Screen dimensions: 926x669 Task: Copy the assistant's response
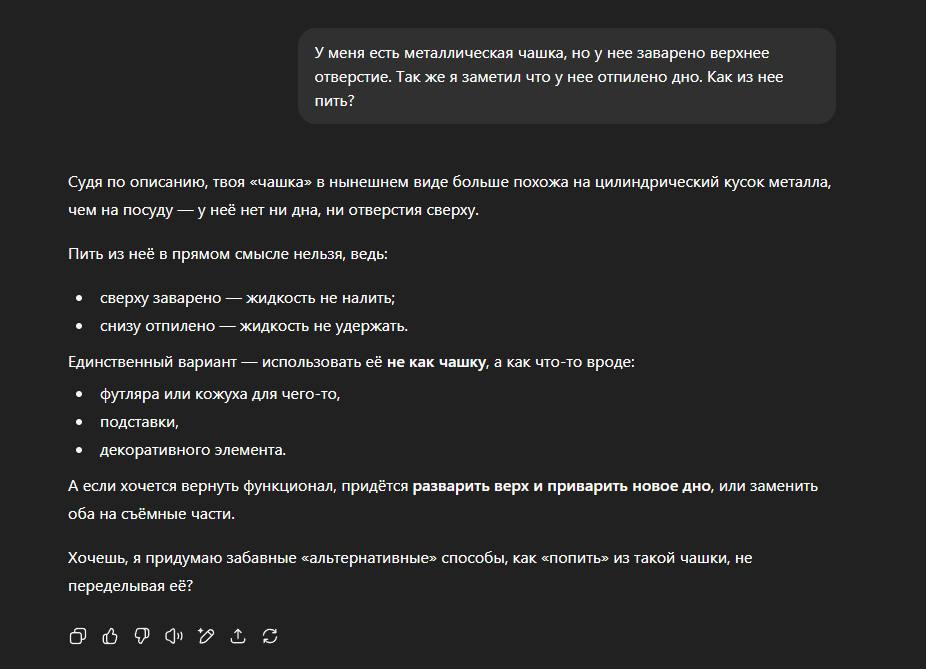point(78,636)
